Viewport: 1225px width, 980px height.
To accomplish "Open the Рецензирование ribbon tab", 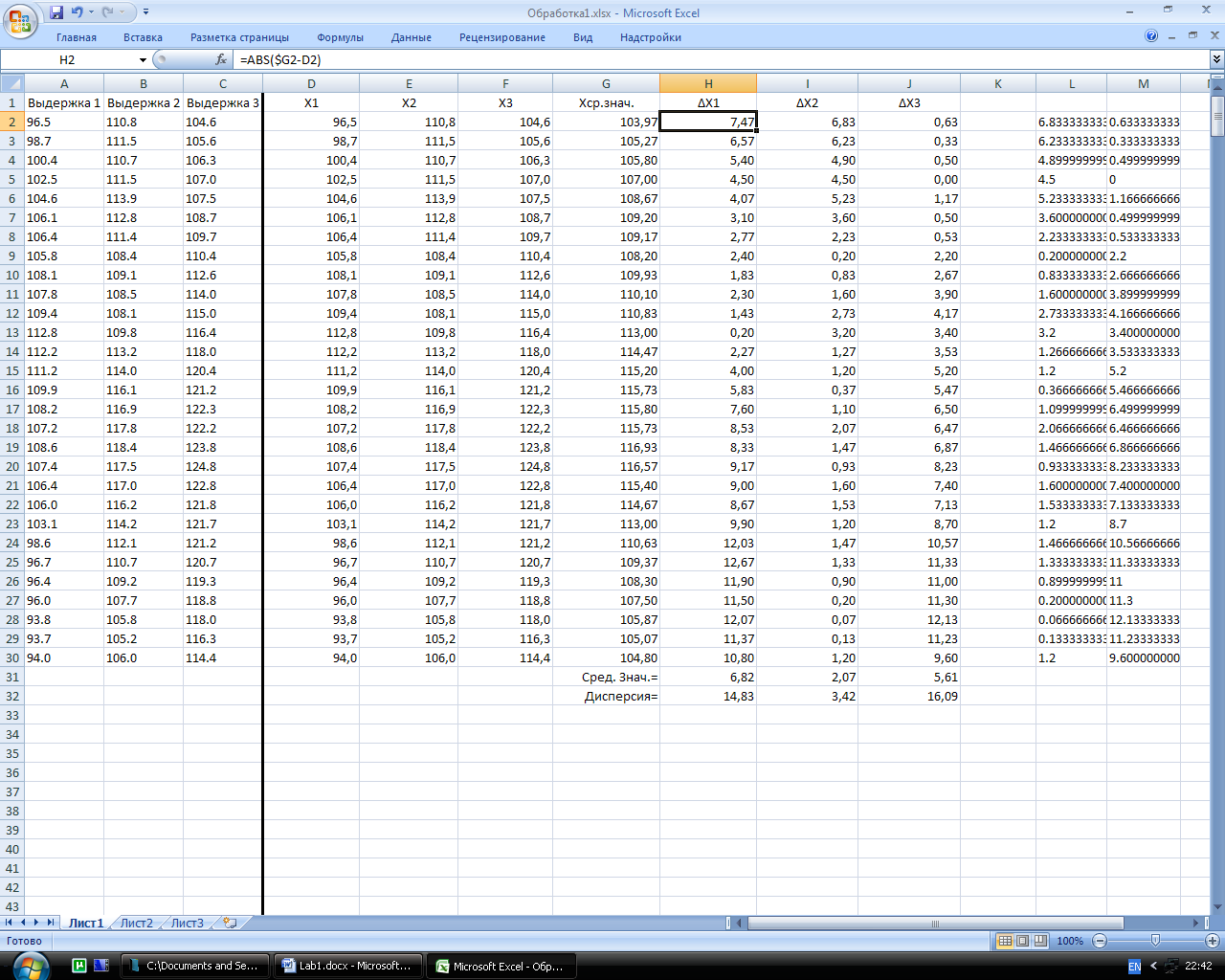I will click(x=502, y=37).
